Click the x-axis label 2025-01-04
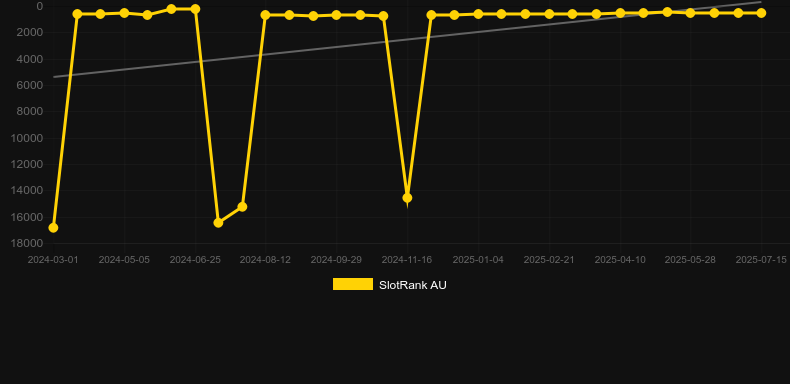790x384 pixels. pyautogui.click(x=478, y=260)
